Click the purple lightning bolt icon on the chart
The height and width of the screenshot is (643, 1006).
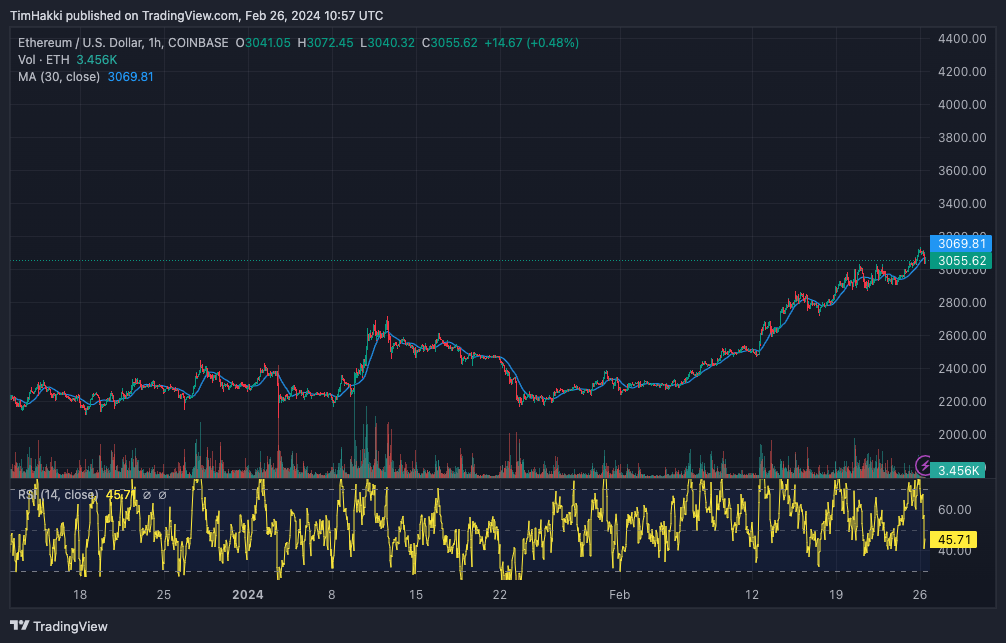point(923,465)
